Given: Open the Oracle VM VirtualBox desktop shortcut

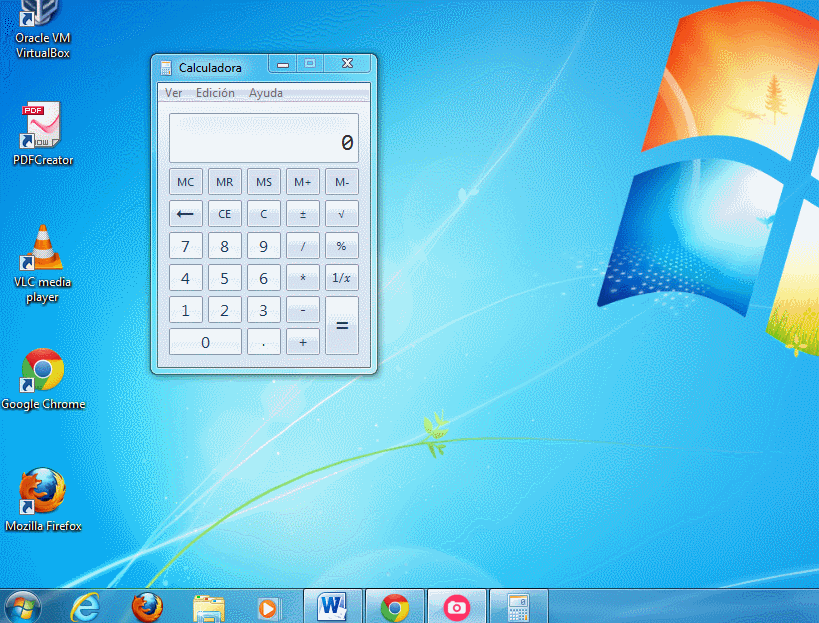Looking at the screenshot, I should 42,29.
